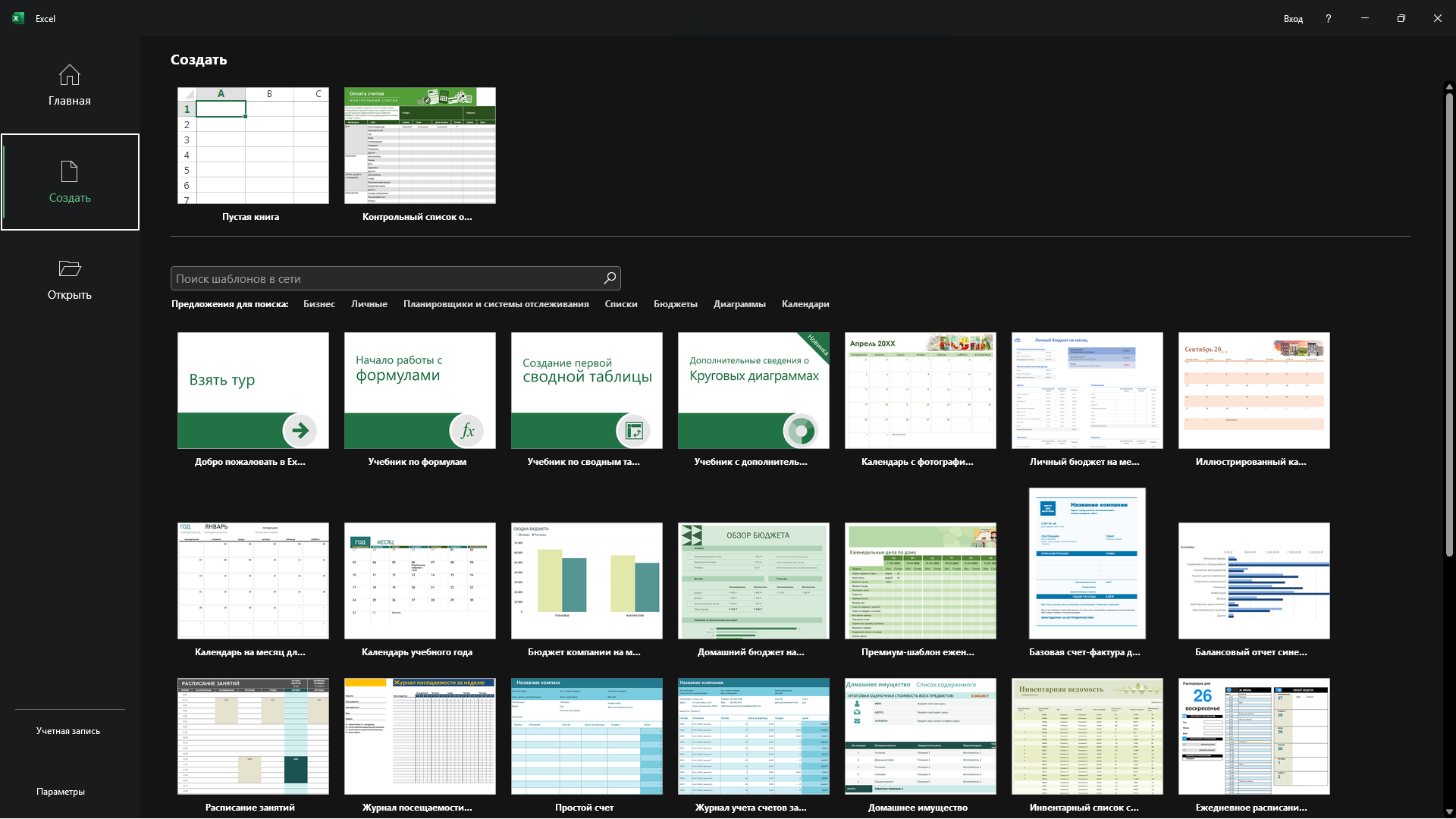Click the Вход sign-in button
Screen dimensions: 1456x819
tap(1293, 18)
